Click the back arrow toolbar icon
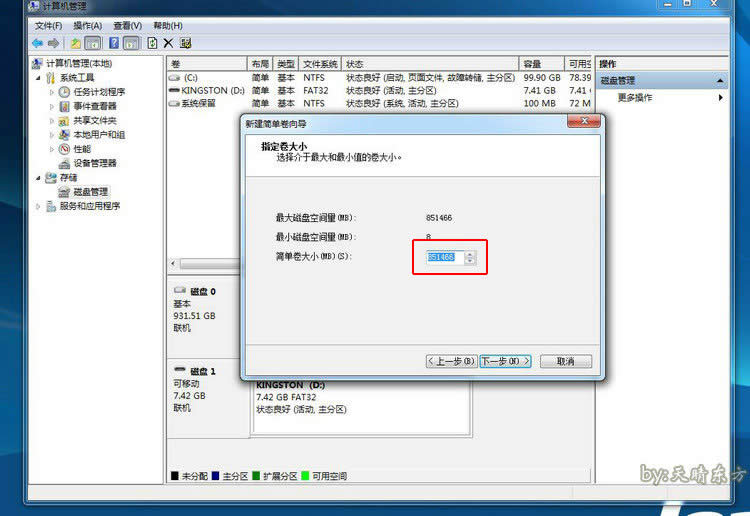Image resolution: width=750 pixels, height=516 pixels. pos(36,43)
